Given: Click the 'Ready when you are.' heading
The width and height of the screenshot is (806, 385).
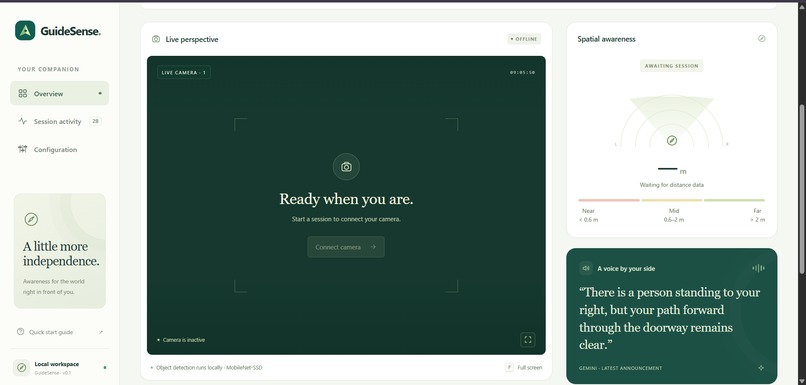Looking at the screenshot, I should pos(346,199).
